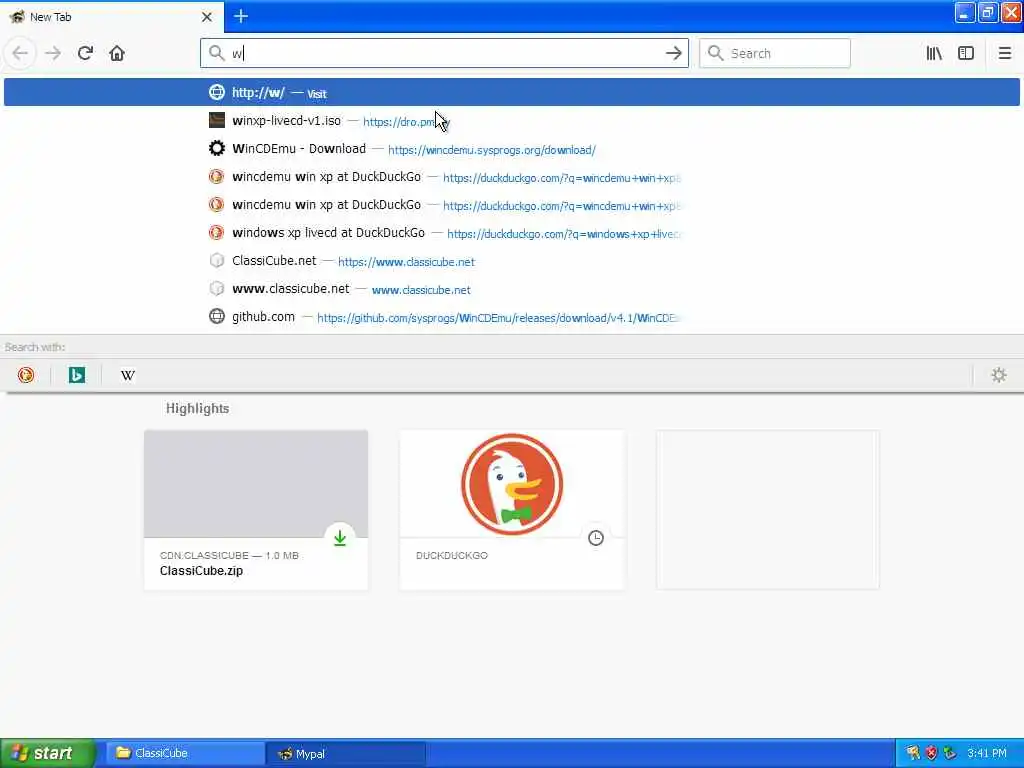Click the first system tray icon
The width and height of the screenshot is (1024, 768).
pyautogui.click(x=913, y=753)
